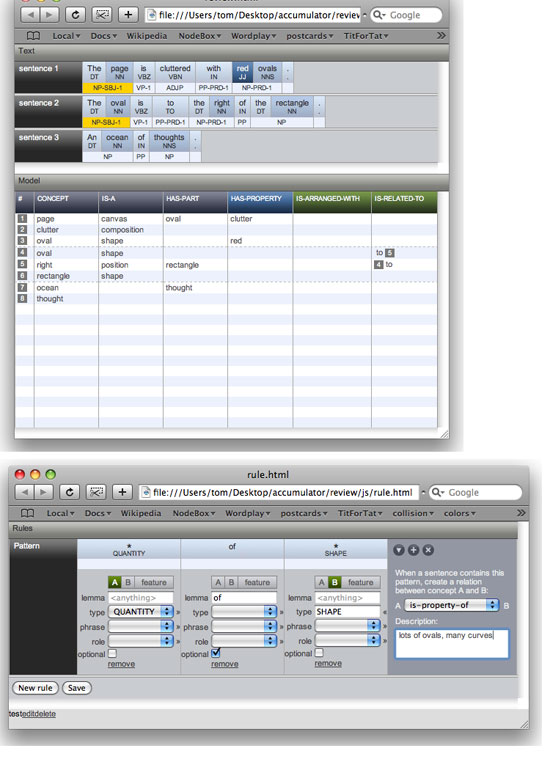Open the colors bookmarks menu
Image resolution: width=550 pixels, height=770 pixels.
point(460,513)
